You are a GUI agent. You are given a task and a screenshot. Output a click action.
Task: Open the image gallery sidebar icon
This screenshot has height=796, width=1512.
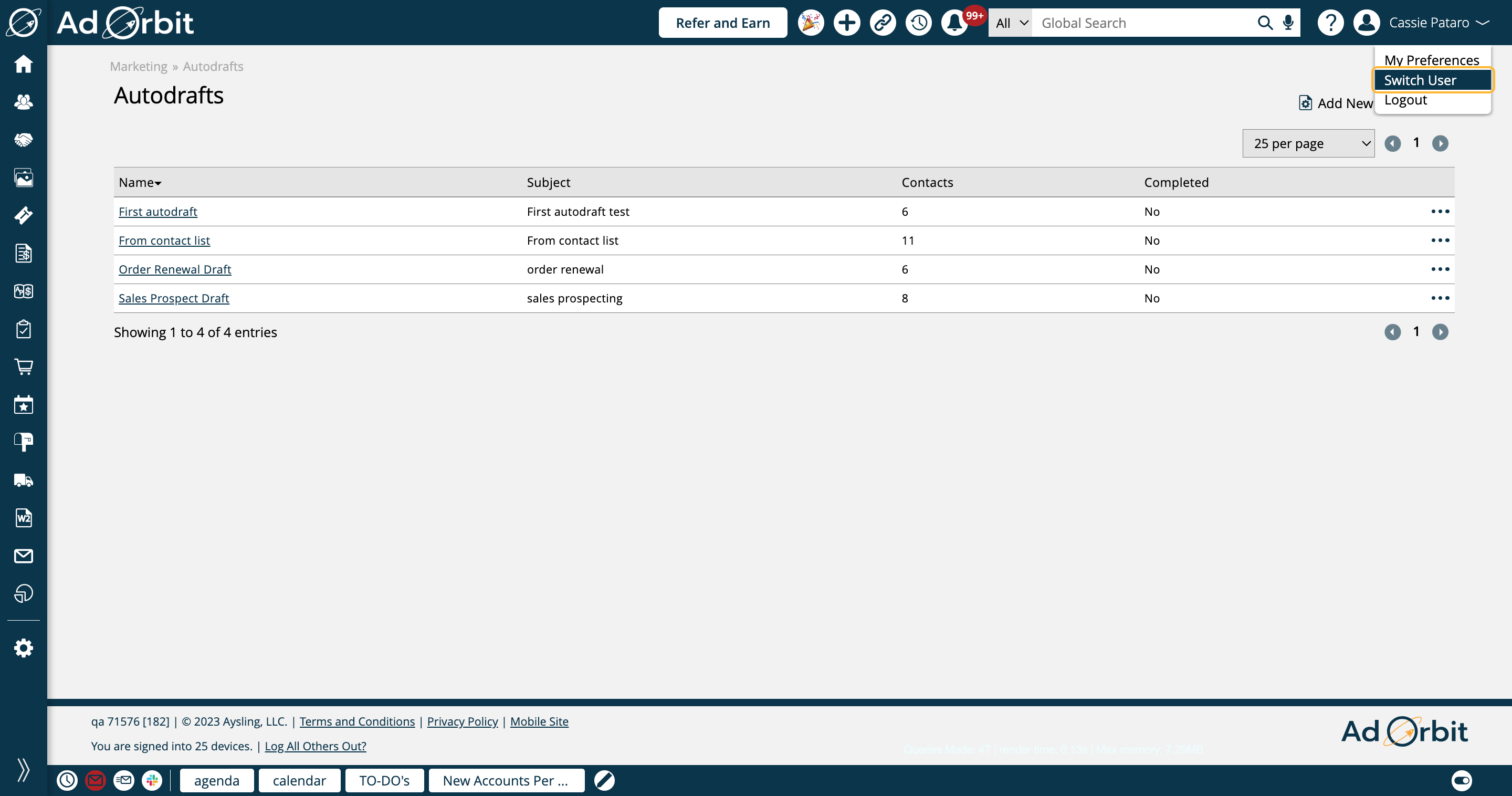pos(24,178)
